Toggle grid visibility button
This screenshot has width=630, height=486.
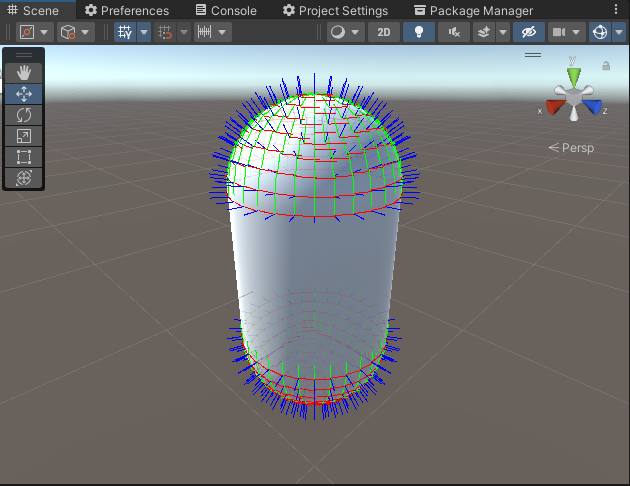point(125,32)
